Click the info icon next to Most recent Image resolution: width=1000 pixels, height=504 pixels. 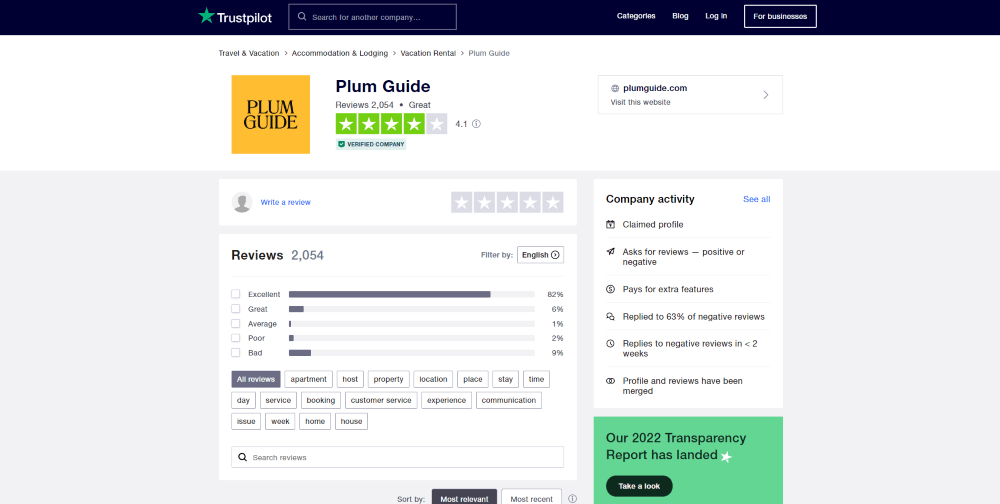point(573,499)
